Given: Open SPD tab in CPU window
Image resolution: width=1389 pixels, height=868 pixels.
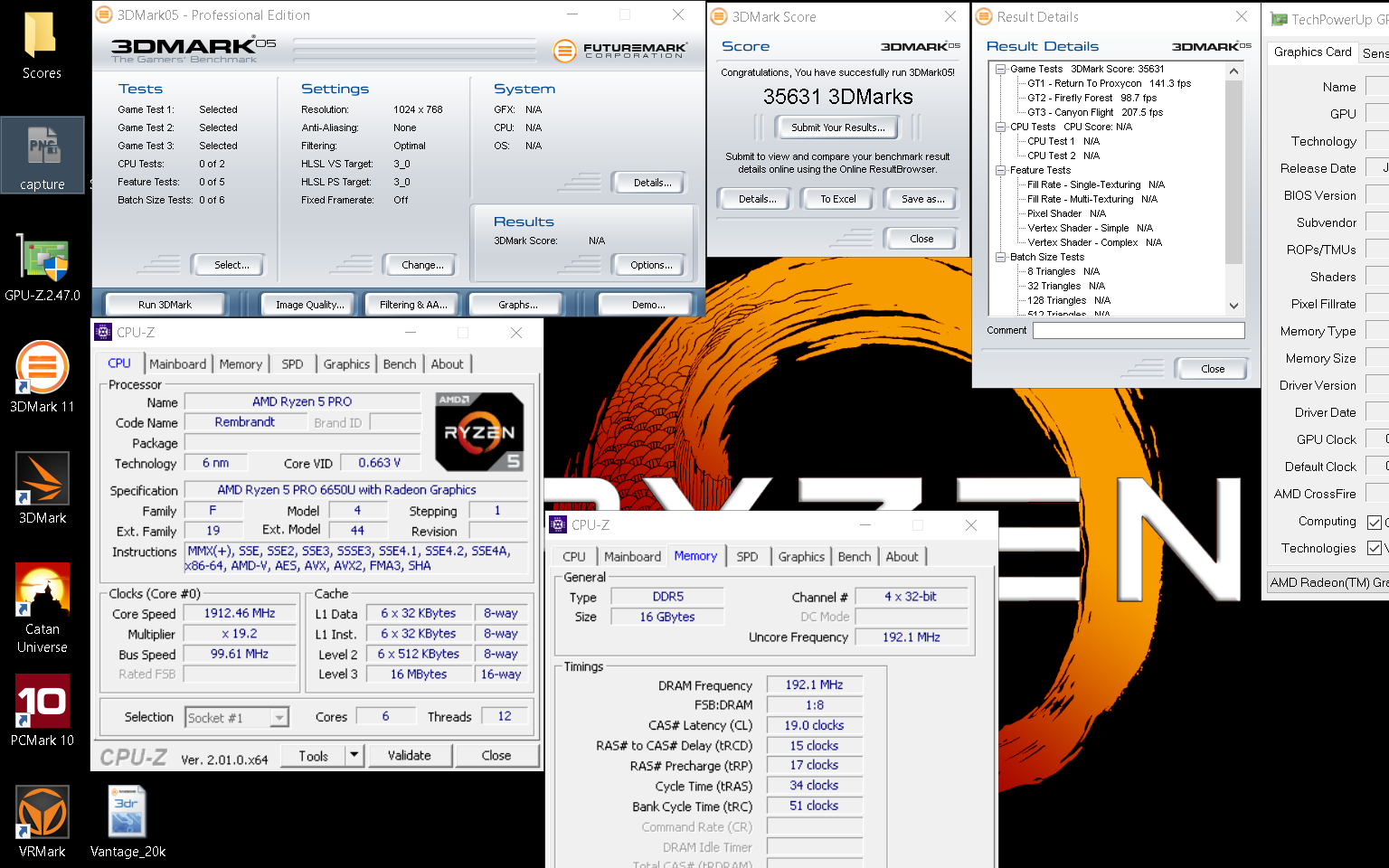Looking at the screenshot, I should pyautogui.click(x=292, y=363).
